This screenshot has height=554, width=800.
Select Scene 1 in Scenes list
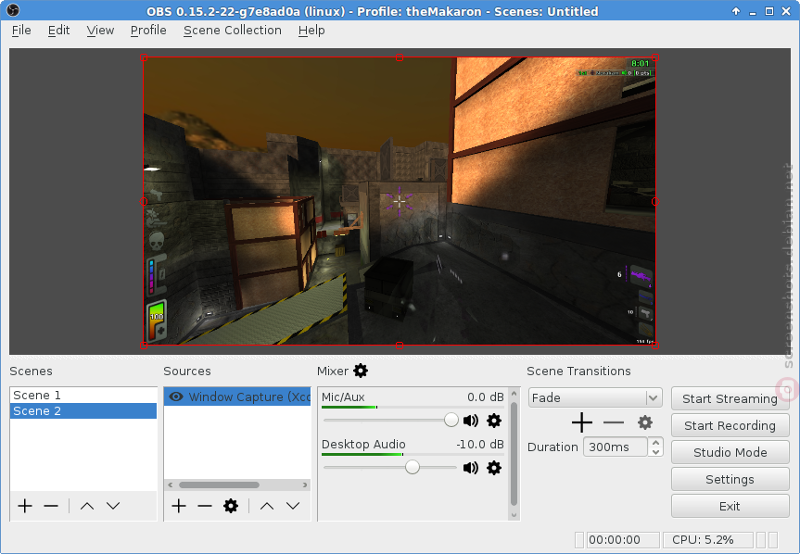coord(83,395)
